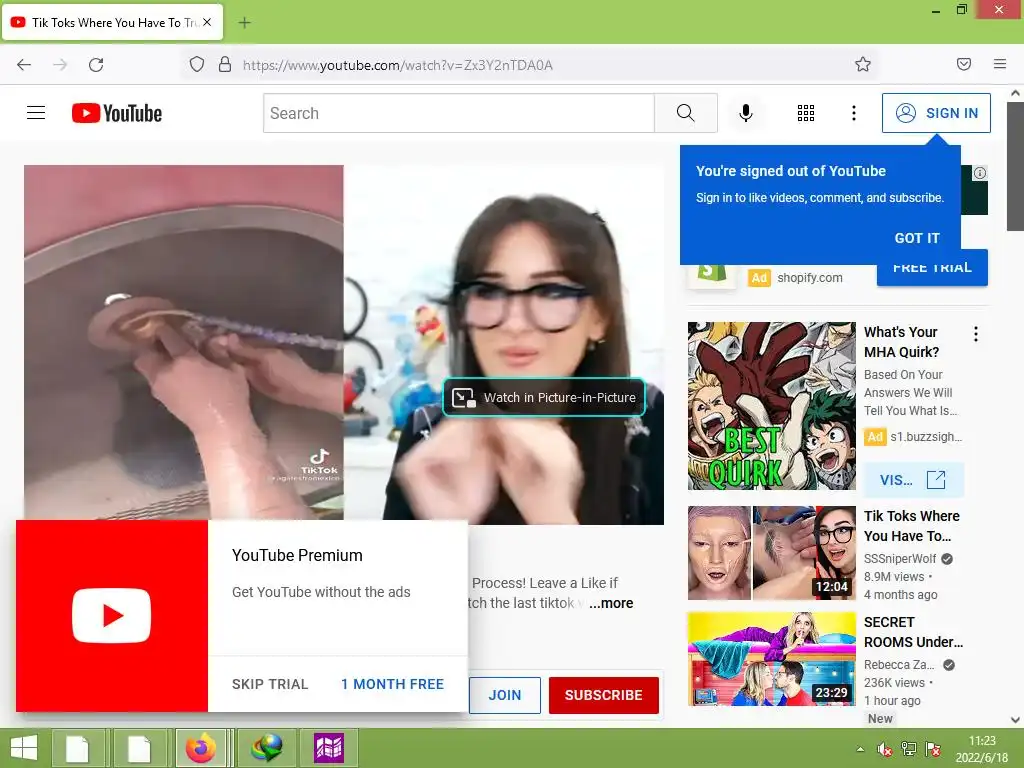The height and width of the screenshot is (768, 1024).
Task: Click the page scrollbar thumb
Action: coord(1015,166)
